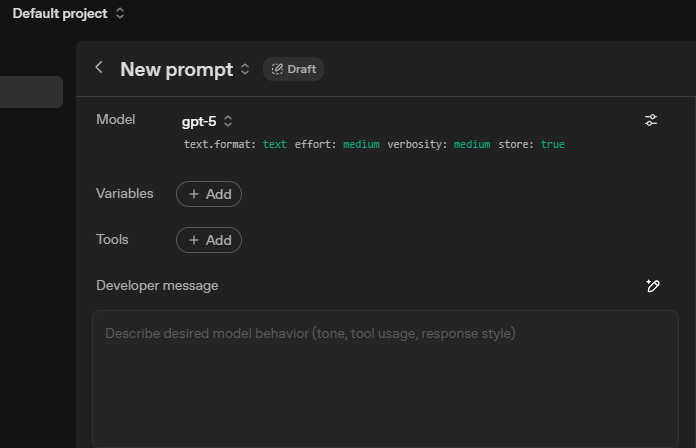Click the text.format: text parameter

235,145
